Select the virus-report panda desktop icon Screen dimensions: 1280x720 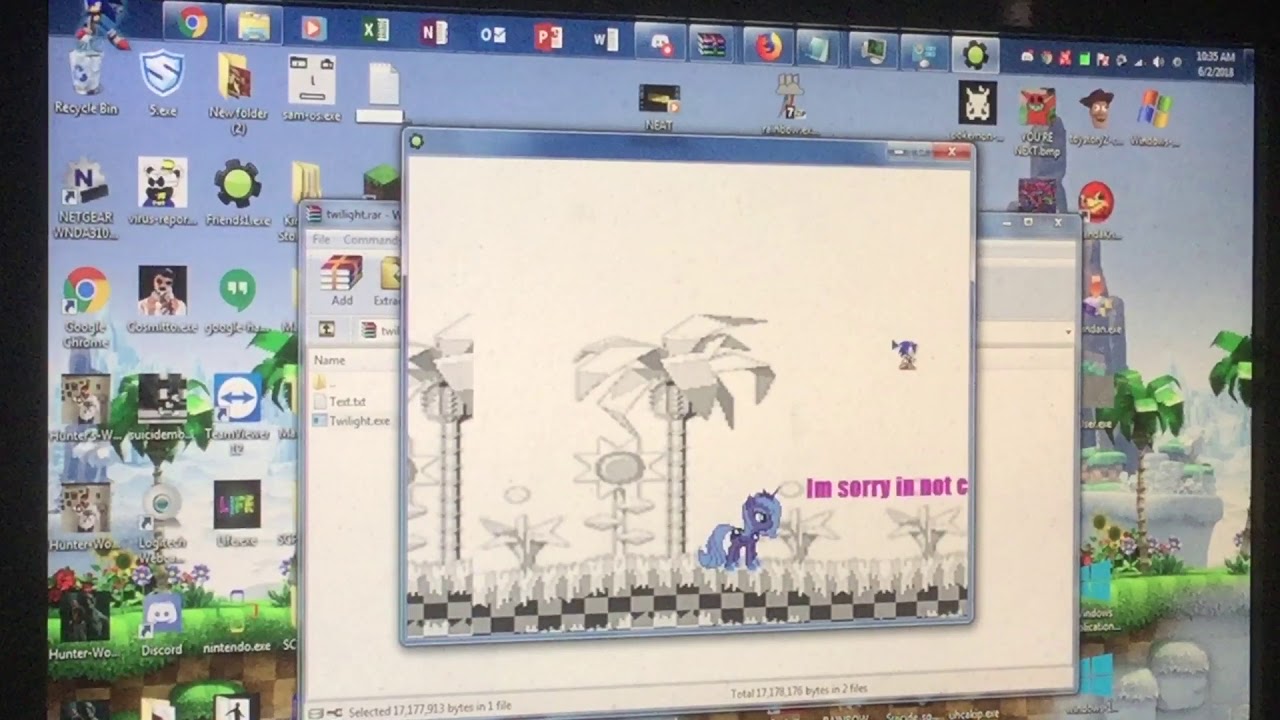[162, 191]
